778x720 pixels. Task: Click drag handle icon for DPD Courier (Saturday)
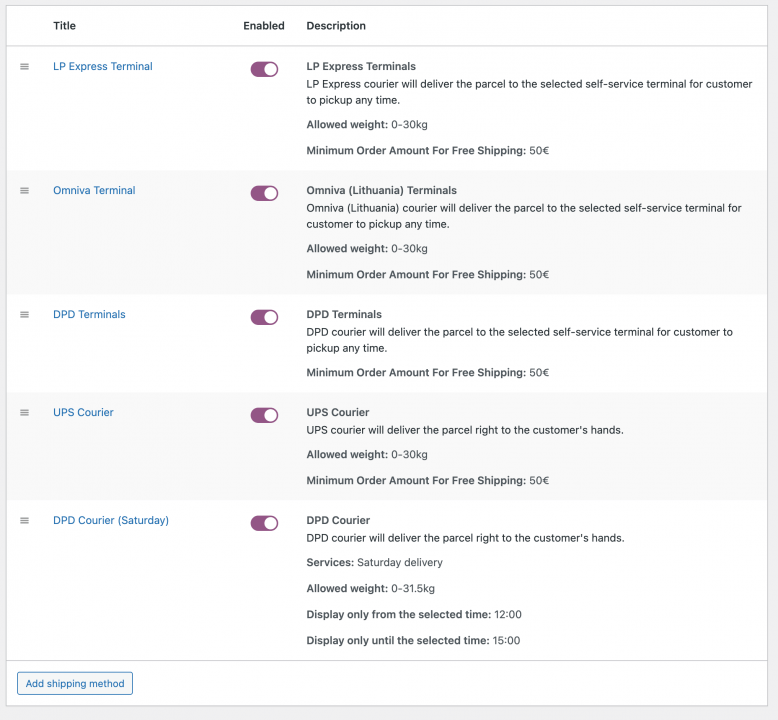click(x=25, y=521)
